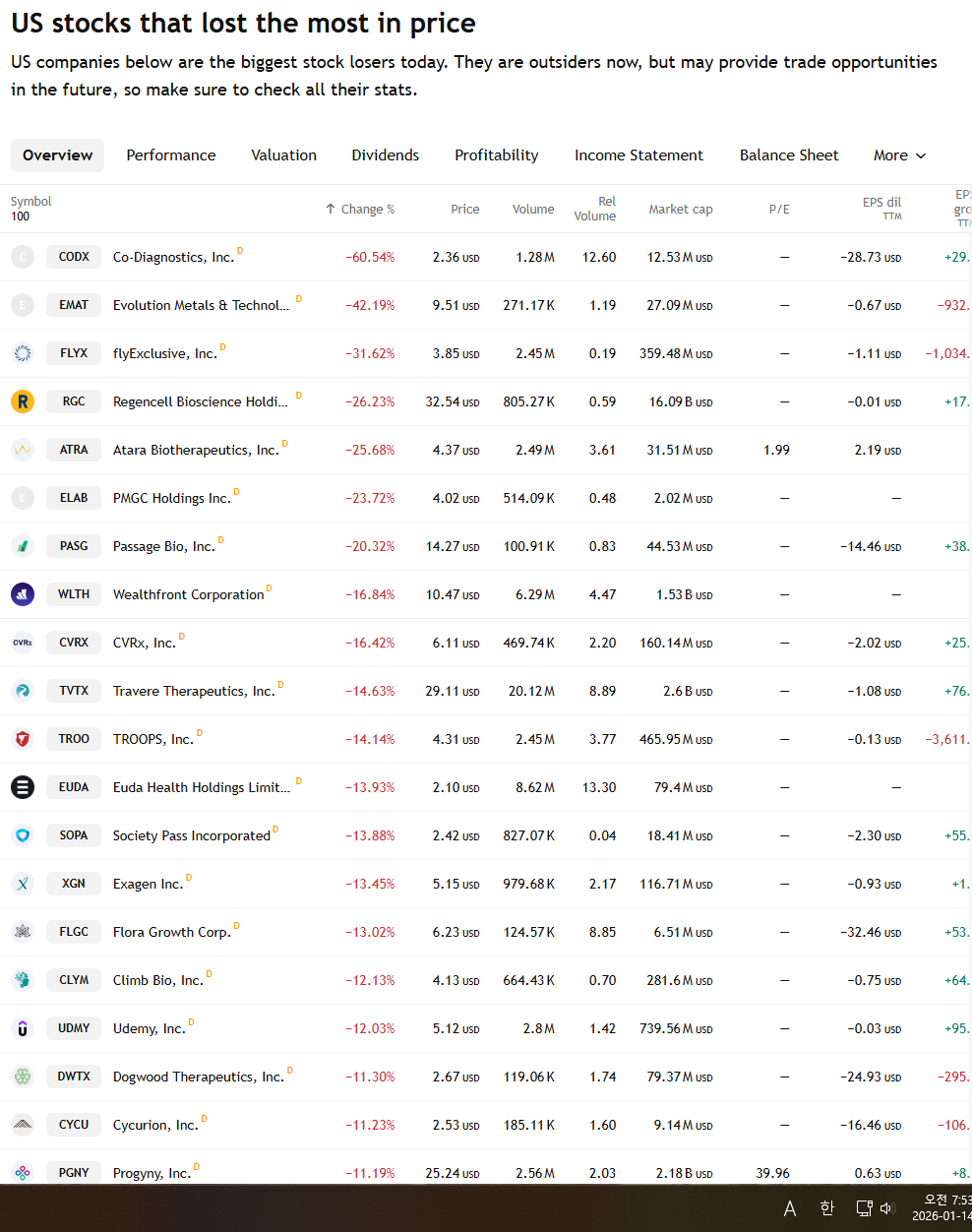Click the EMAT company logo icon
Screen dimensions: 972x1232
pyautogui.click(x=23, y=305)
